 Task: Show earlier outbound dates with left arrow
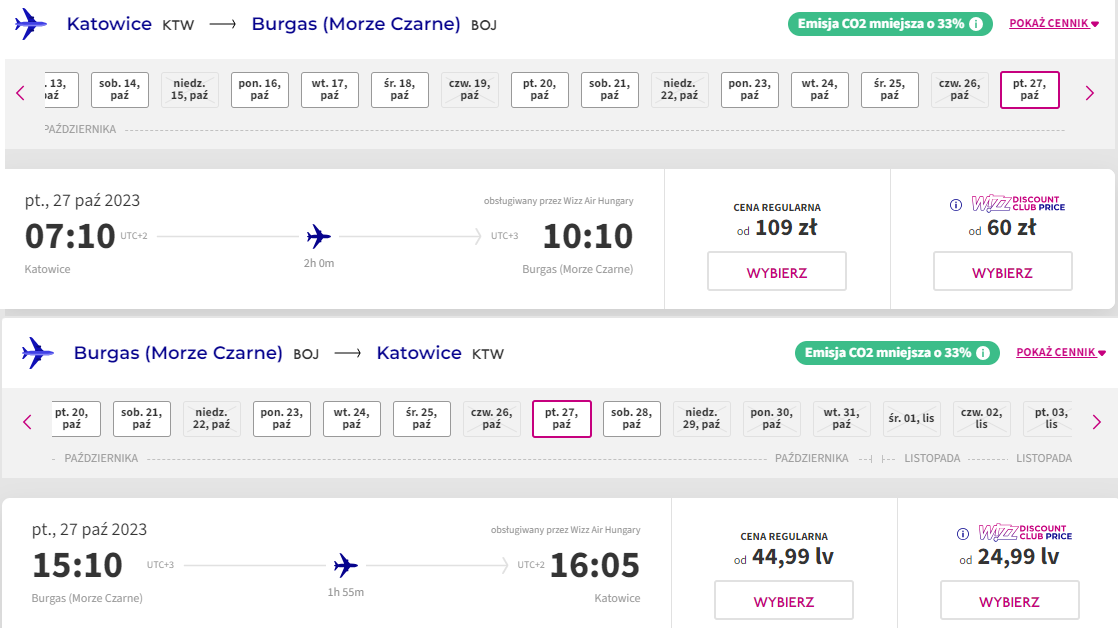pos(21,93)
